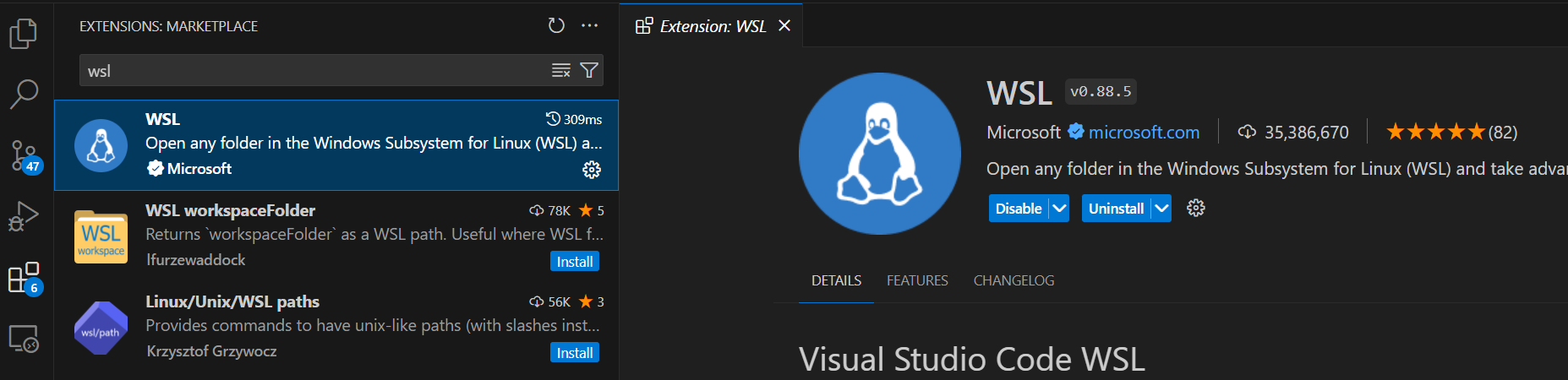Close the Extension: WSL tab

coord(784,26)
